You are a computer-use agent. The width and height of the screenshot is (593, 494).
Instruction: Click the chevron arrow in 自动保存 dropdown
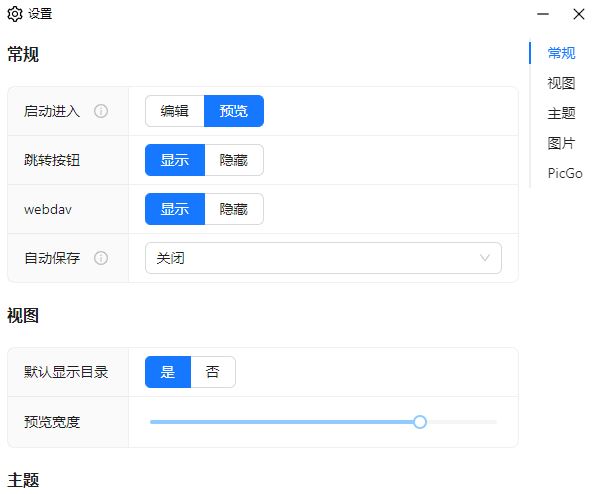coord(485,258)
